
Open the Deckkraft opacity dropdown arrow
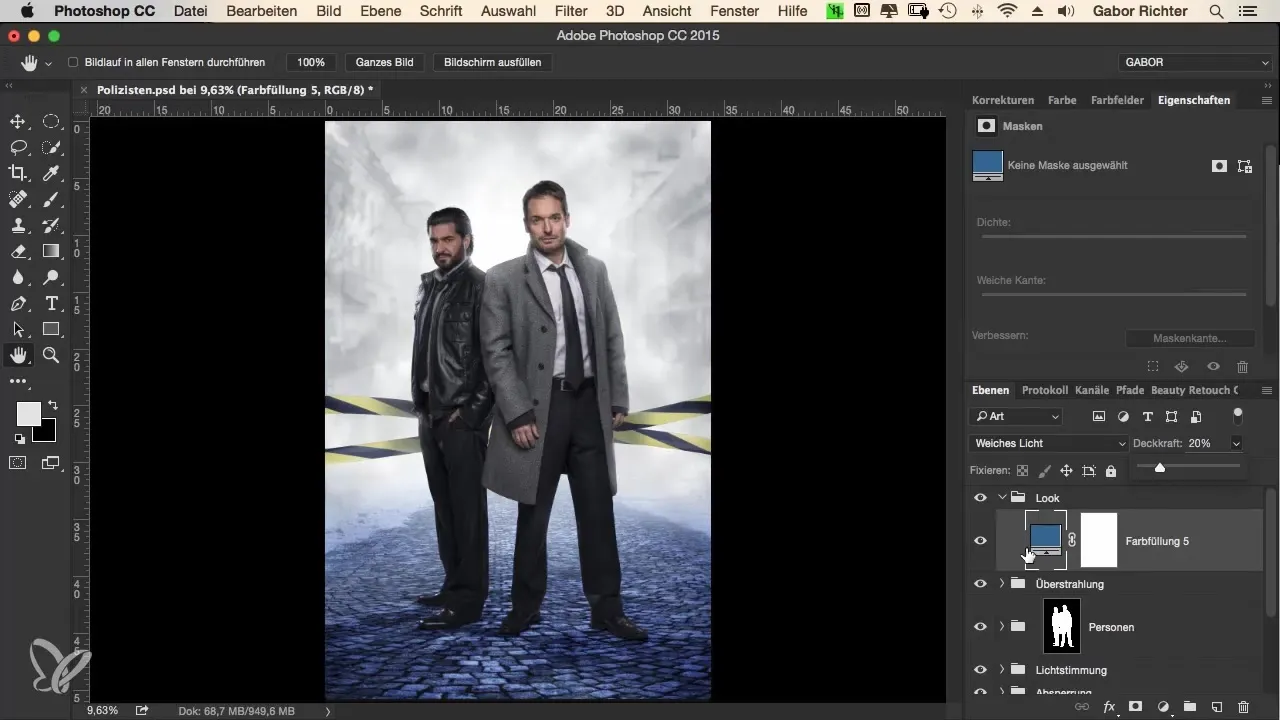(1237, 443)
